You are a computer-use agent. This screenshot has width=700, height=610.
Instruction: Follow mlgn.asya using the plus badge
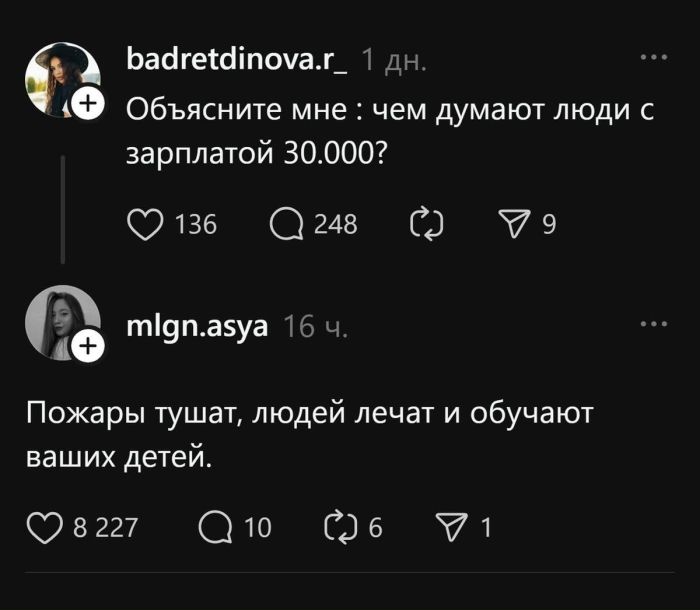87,346
